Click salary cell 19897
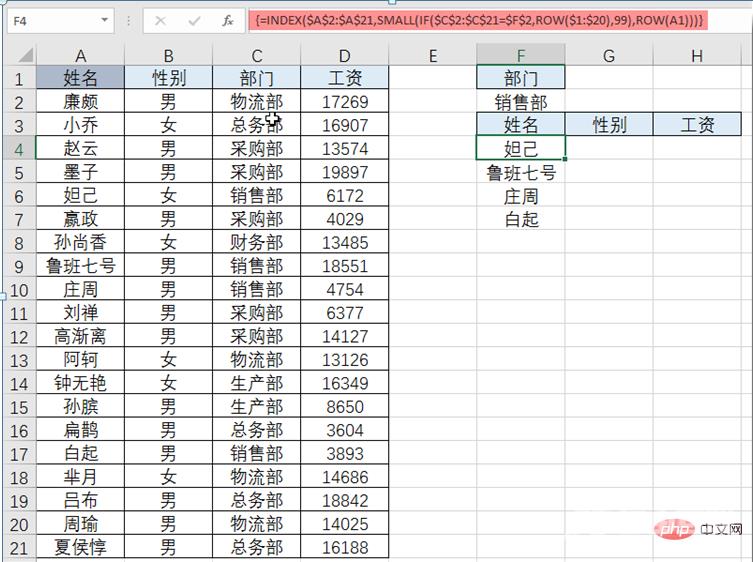The image size is (753, 562). [x=344, y=172]
